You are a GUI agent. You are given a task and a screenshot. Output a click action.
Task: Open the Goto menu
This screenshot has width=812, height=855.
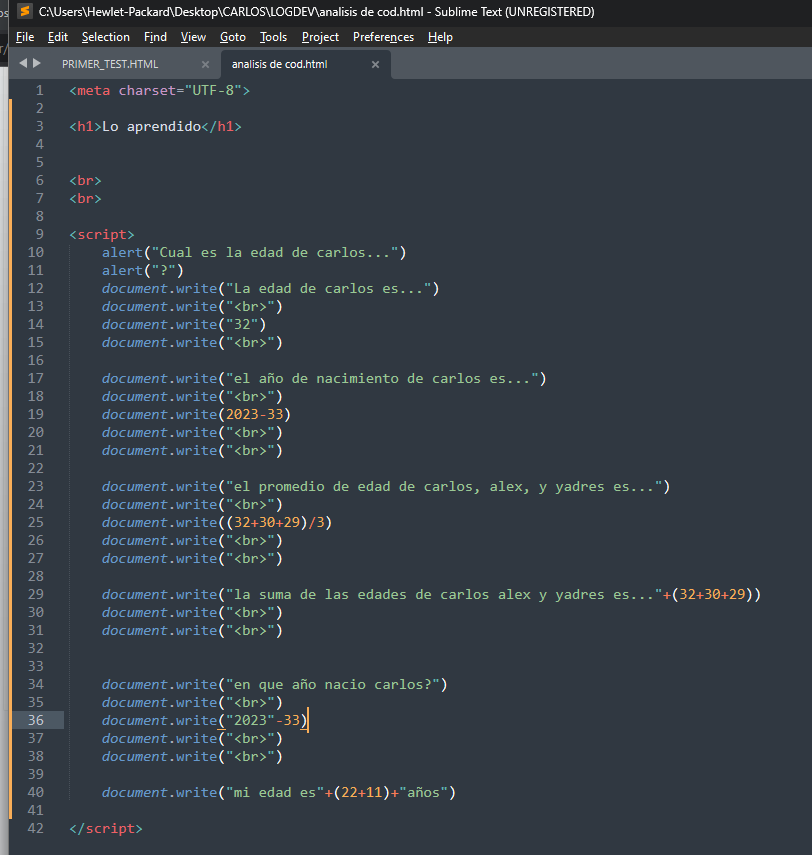click(233, 37)
